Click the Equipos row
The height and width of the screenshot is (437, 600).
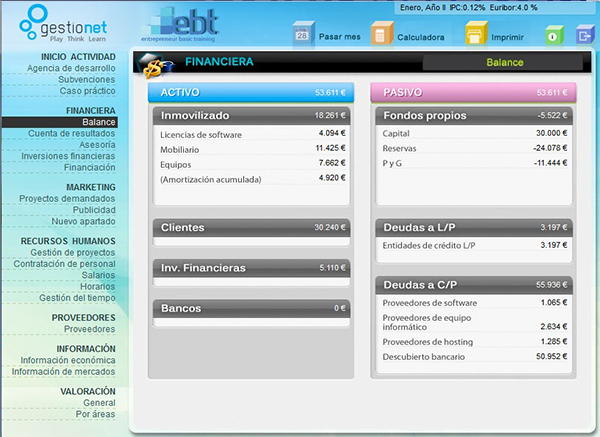253,164
